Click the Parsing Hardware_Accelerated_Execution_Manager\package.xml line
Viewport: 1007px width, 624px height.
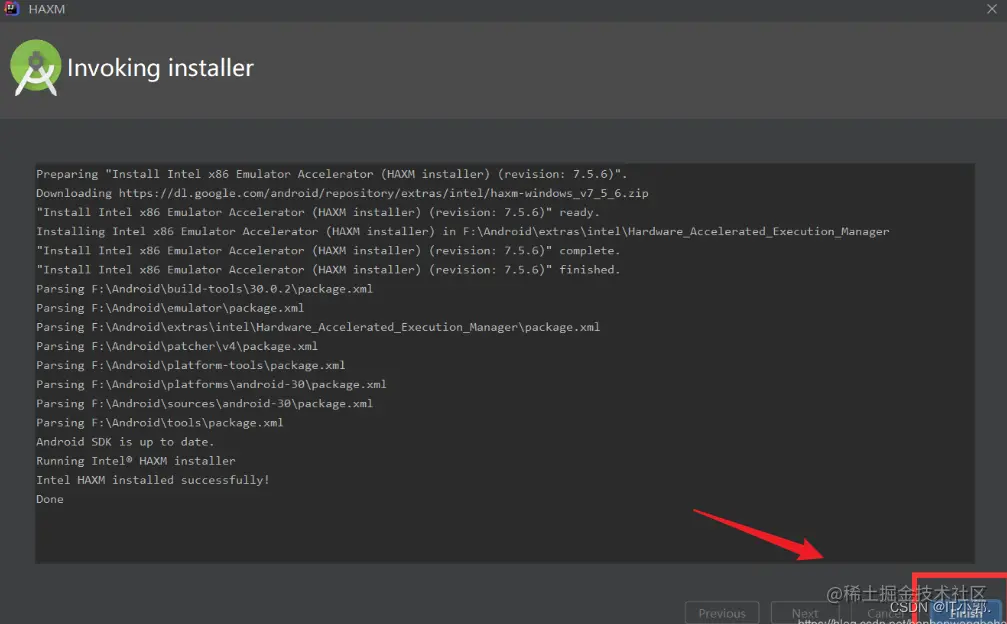[318, 327]
